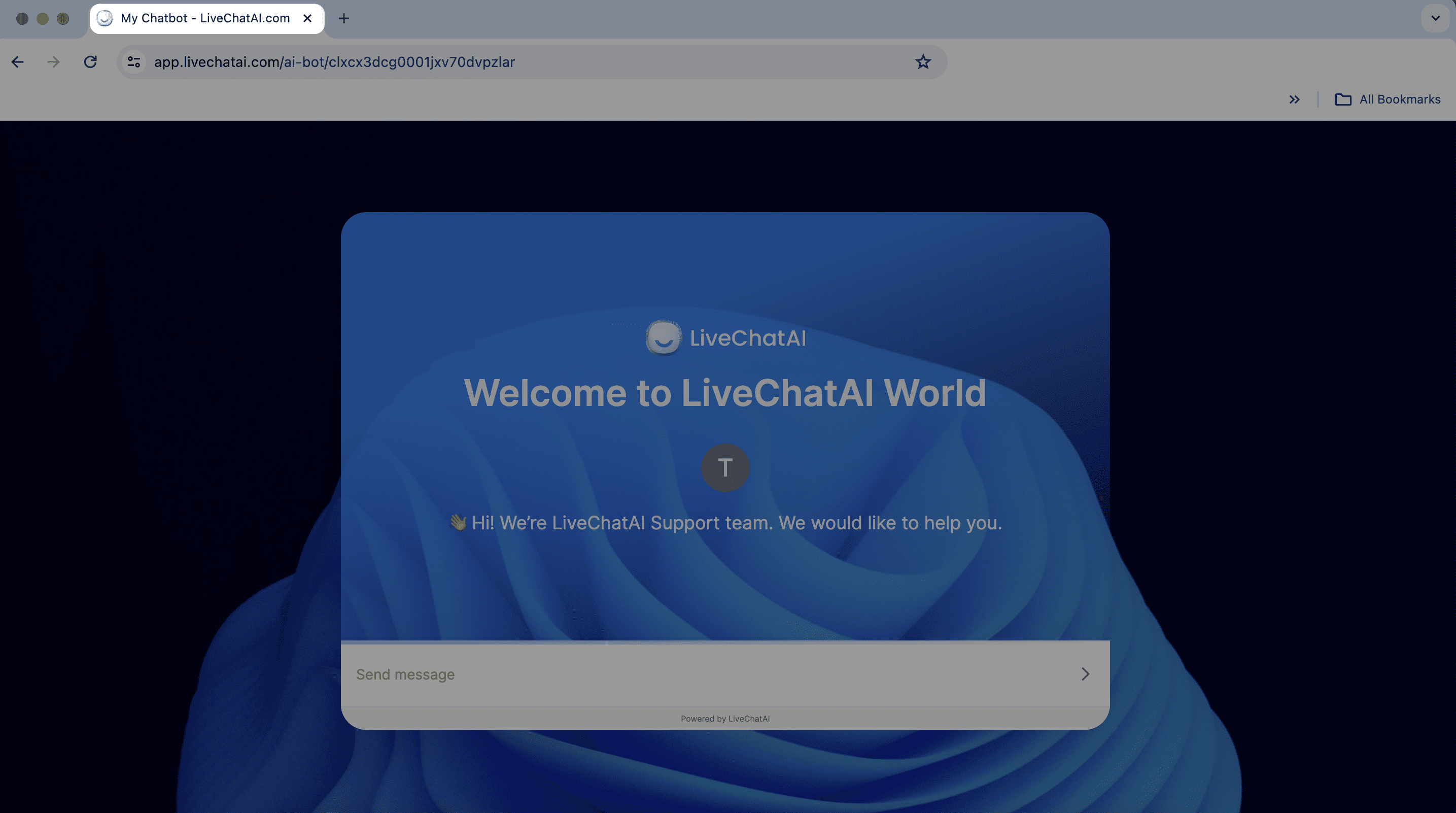
Task: Click the Hi! We're LiveChatAI Support greeting
Action: (x=725, y=523)
